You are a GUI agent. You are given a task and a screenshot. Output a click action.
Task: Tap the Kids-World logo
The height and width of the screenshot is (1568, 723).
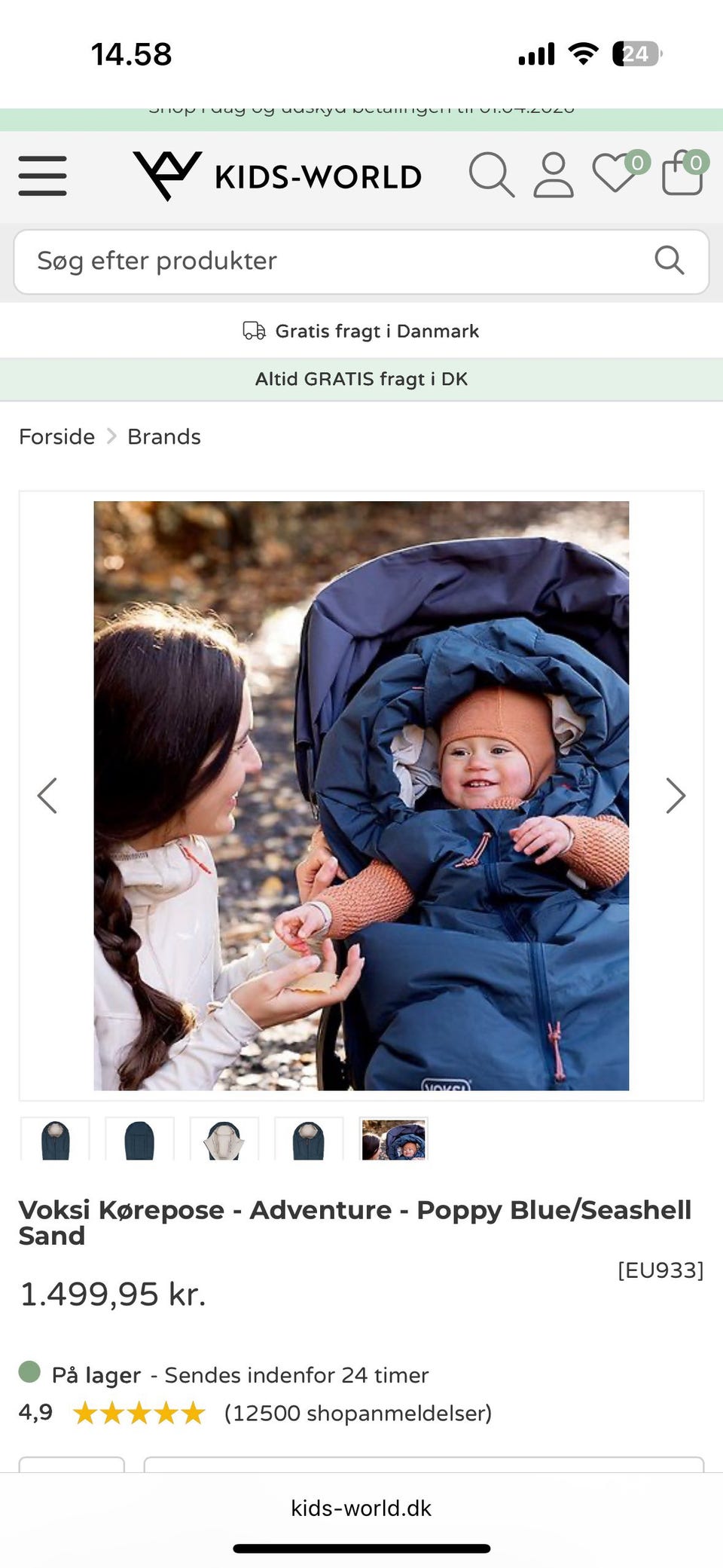[277, 176]
